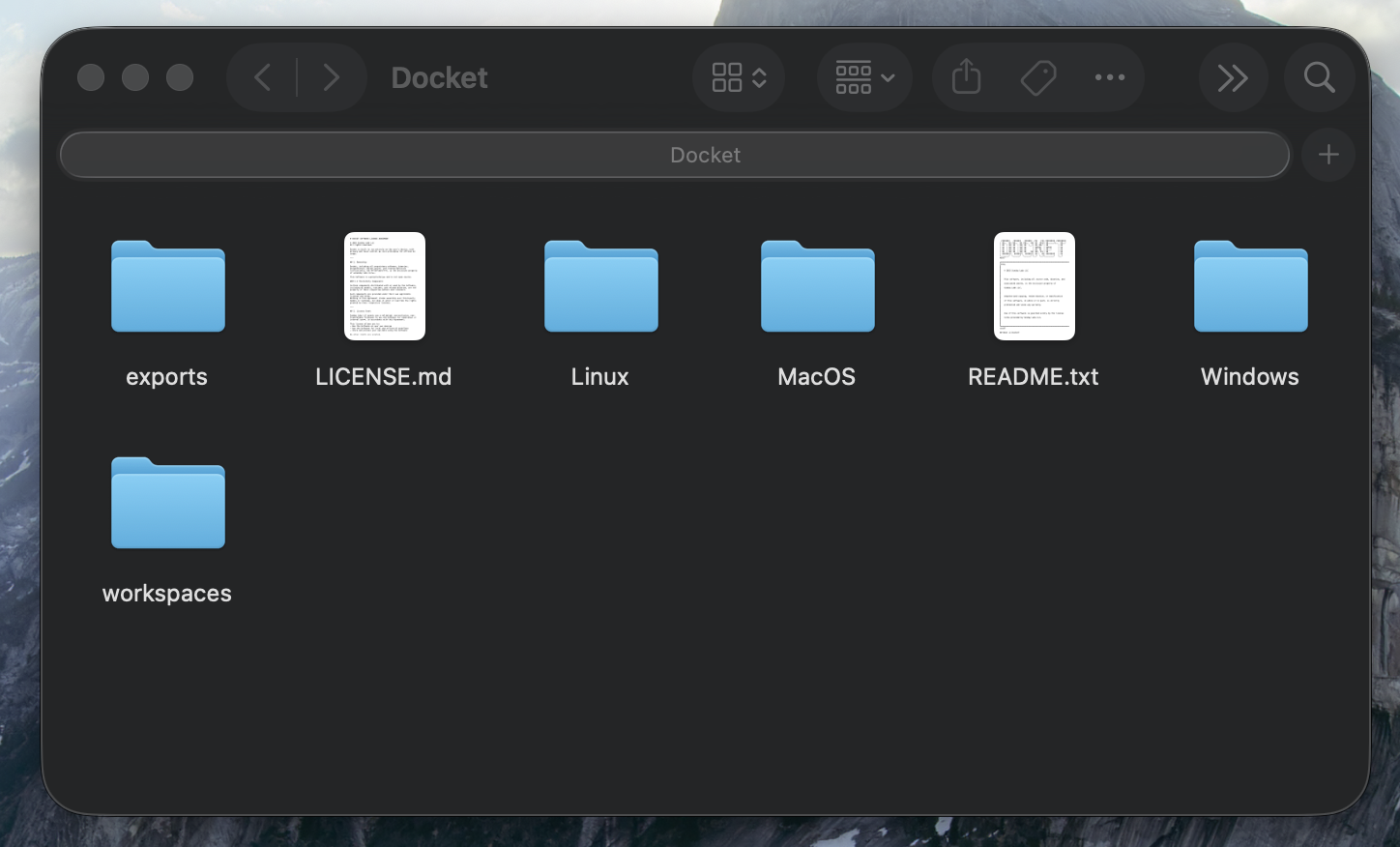This screenshot has width=1400, height=847.
Task: Open the MacOS folder
Action: pyautogui.click(x=816, y=286)
